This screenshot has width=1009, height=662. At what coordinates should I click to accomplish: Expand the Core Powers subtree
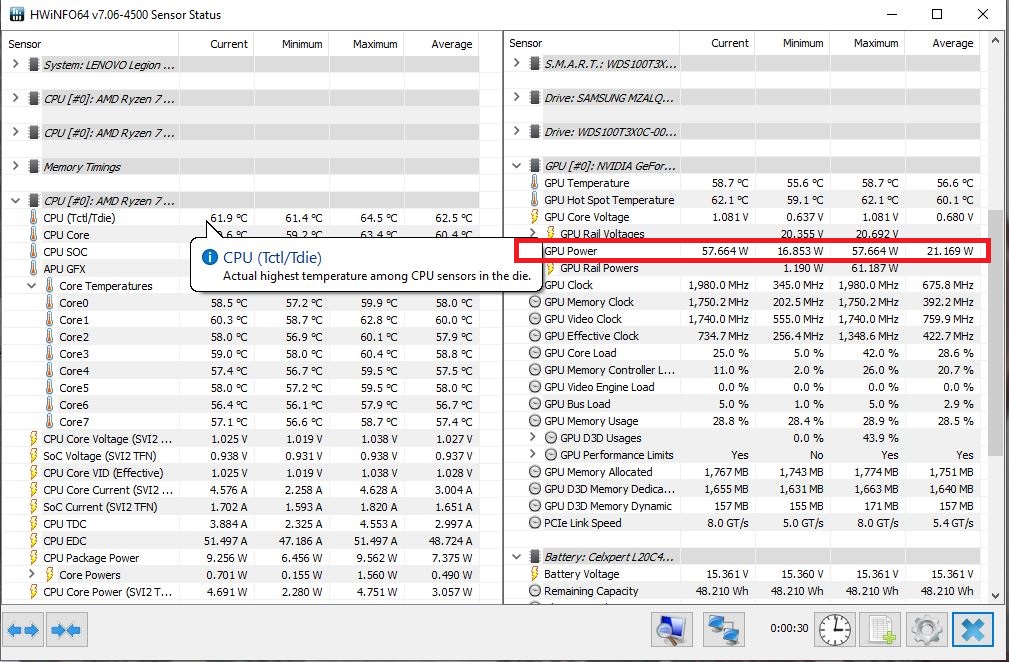coord(32,574)
